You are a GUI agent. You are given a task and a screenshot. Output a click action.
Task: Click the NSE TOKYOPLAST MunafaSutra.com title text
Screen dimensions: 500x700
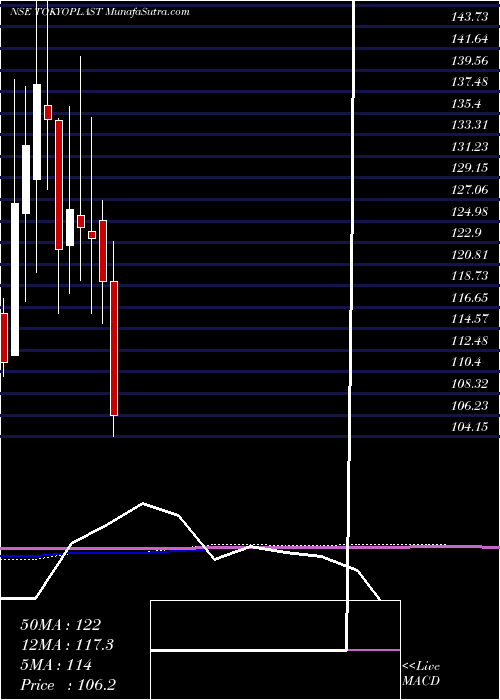coord(100,12)
